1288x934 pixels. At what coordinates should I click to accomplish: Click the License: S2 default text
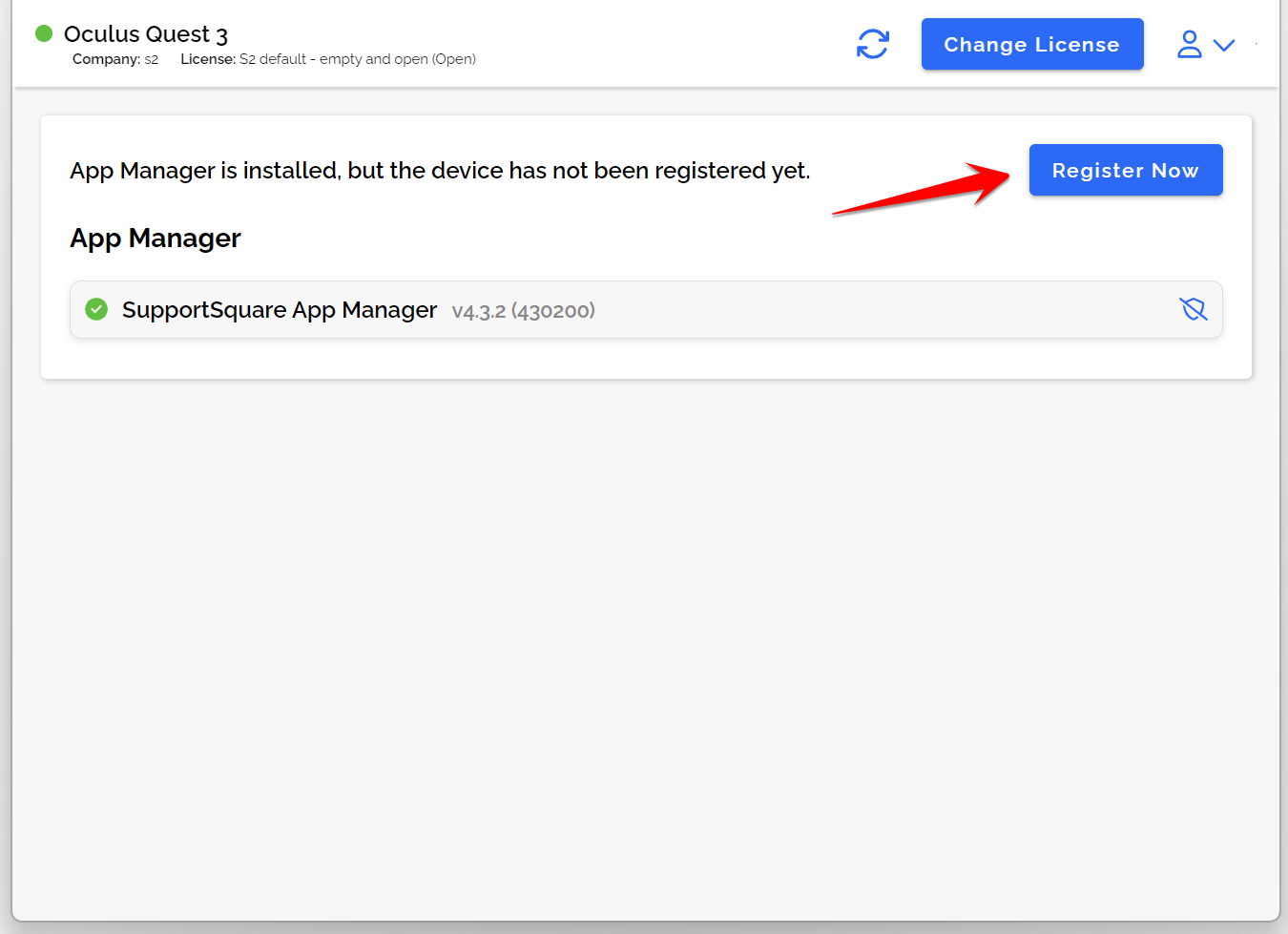coord(328,59)
